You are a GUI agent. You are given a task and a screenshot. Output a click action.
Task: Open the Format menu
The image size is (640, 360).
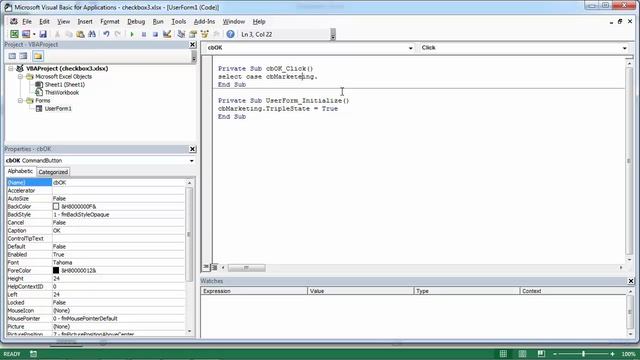[x=110, y=22]
